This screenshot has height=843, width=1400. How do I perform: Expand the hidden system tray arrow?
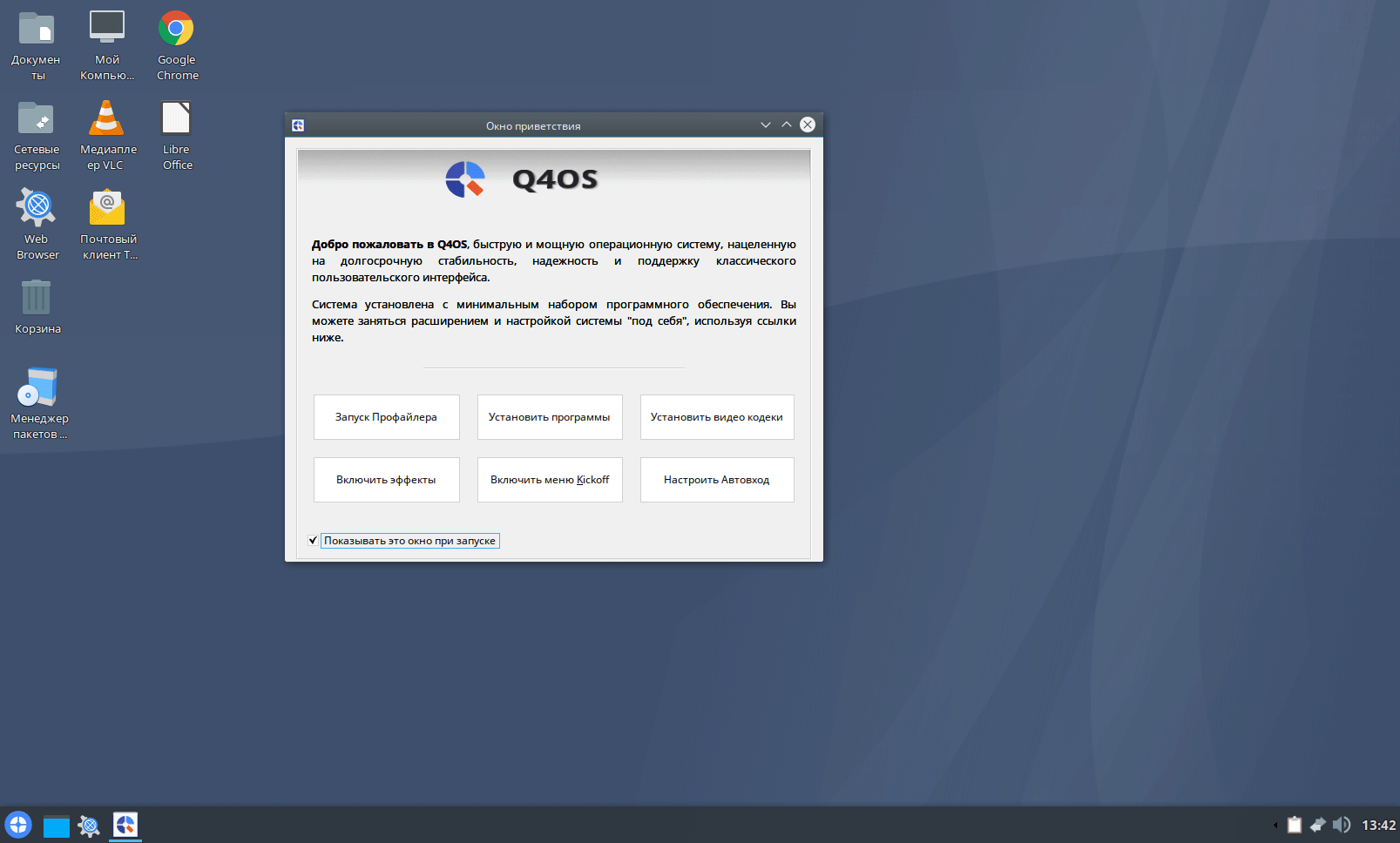coord(1275,825)
